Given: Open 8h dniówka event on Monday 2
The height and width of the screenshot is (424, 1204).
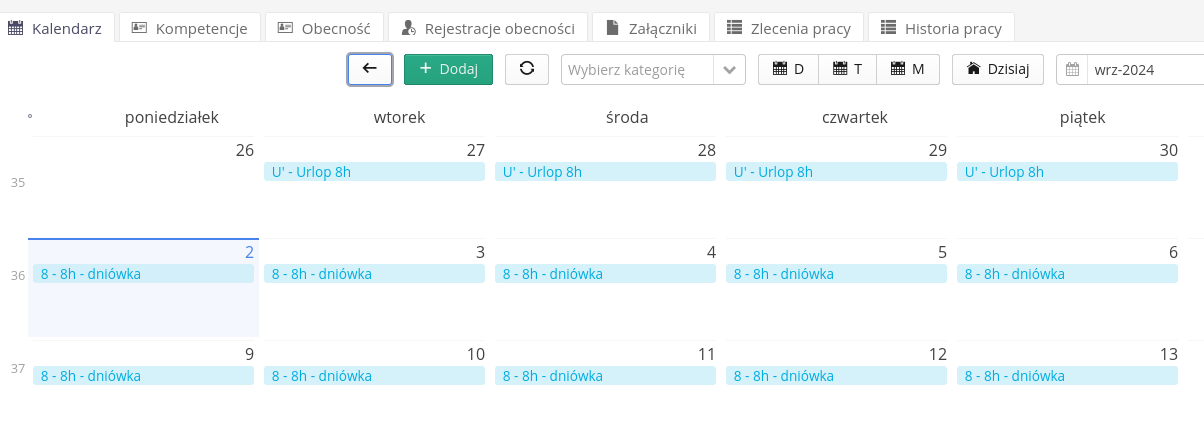Looking at the screenshot, I should [143, 274].
